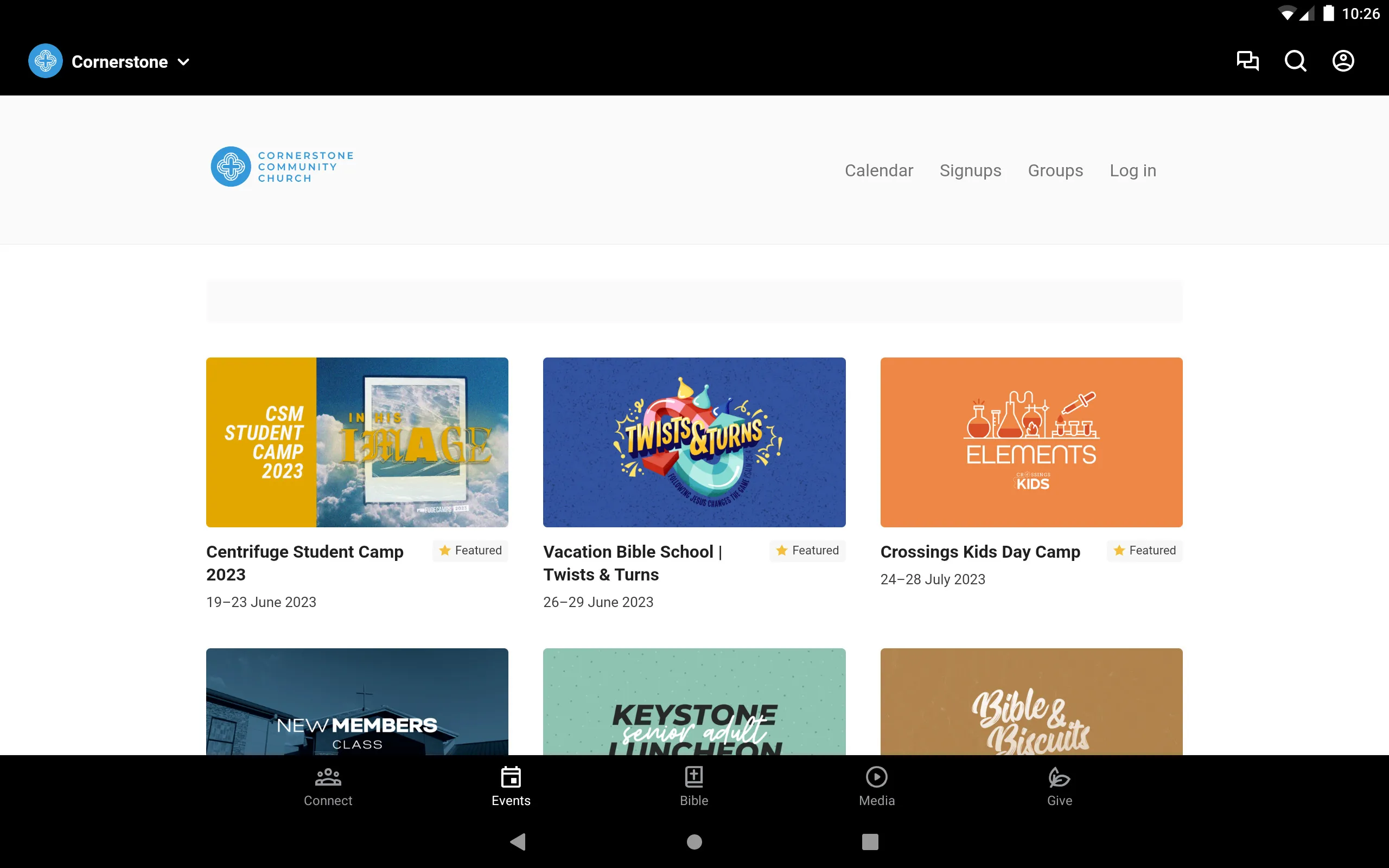Open the user account icon
The width and height of the screenshot is (1389, 868).
point(1343,62)
